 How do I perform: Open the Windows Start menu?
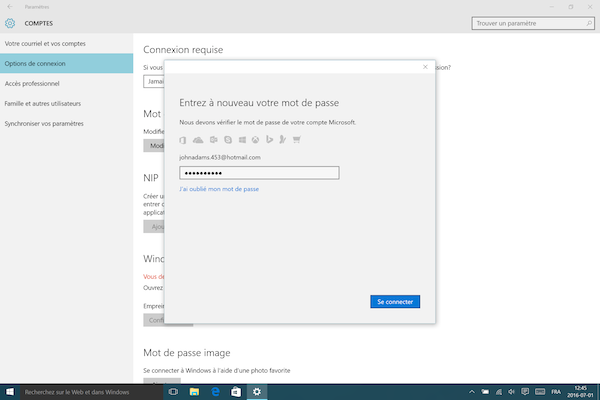click(x=10, y=392)
